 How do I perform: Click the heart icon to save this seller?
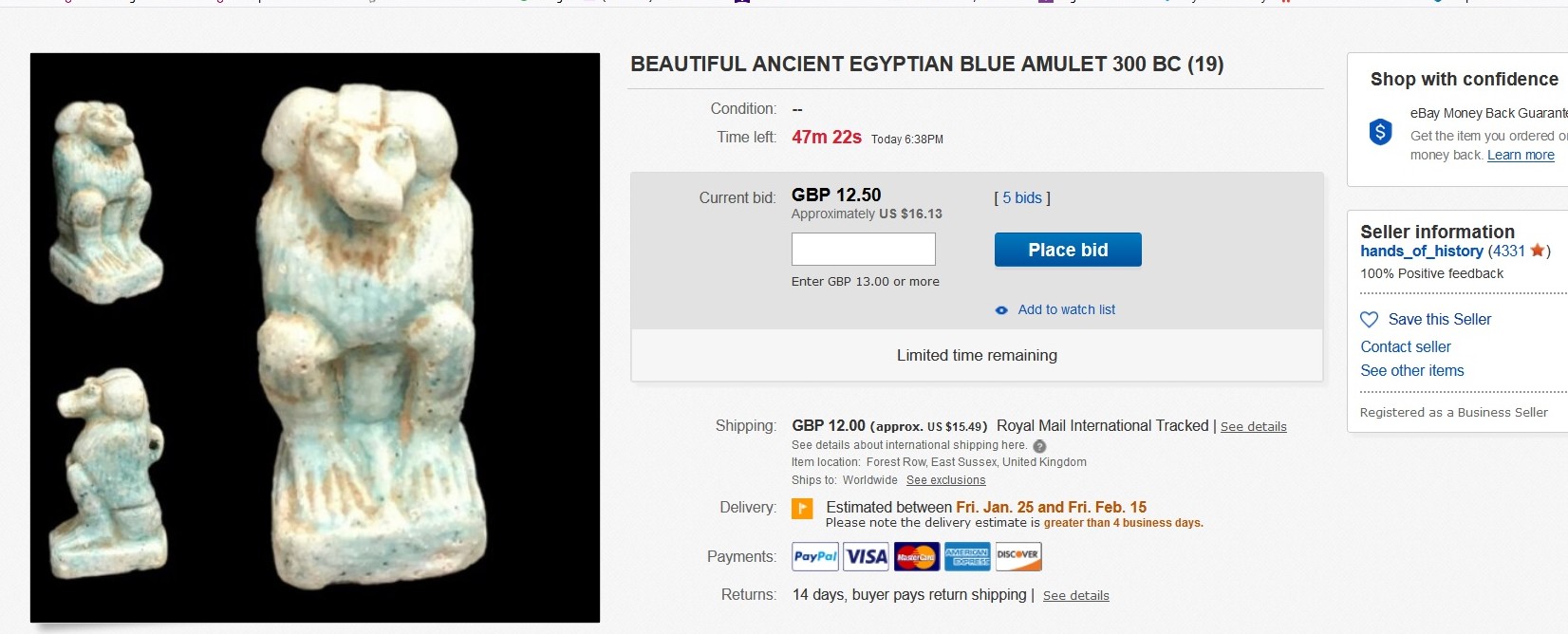pos(1369,320)
